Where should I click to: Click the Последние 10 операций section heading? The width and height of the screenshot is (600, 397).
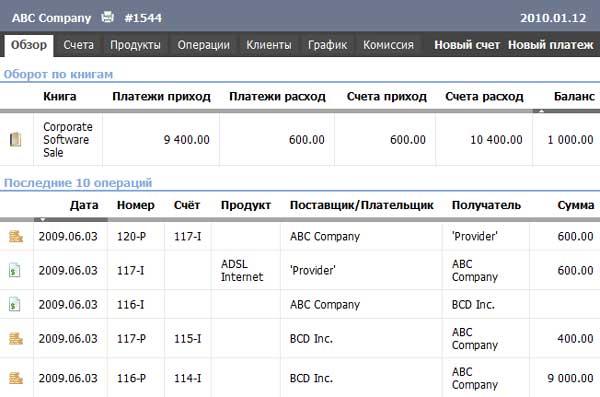pos(78,183)
